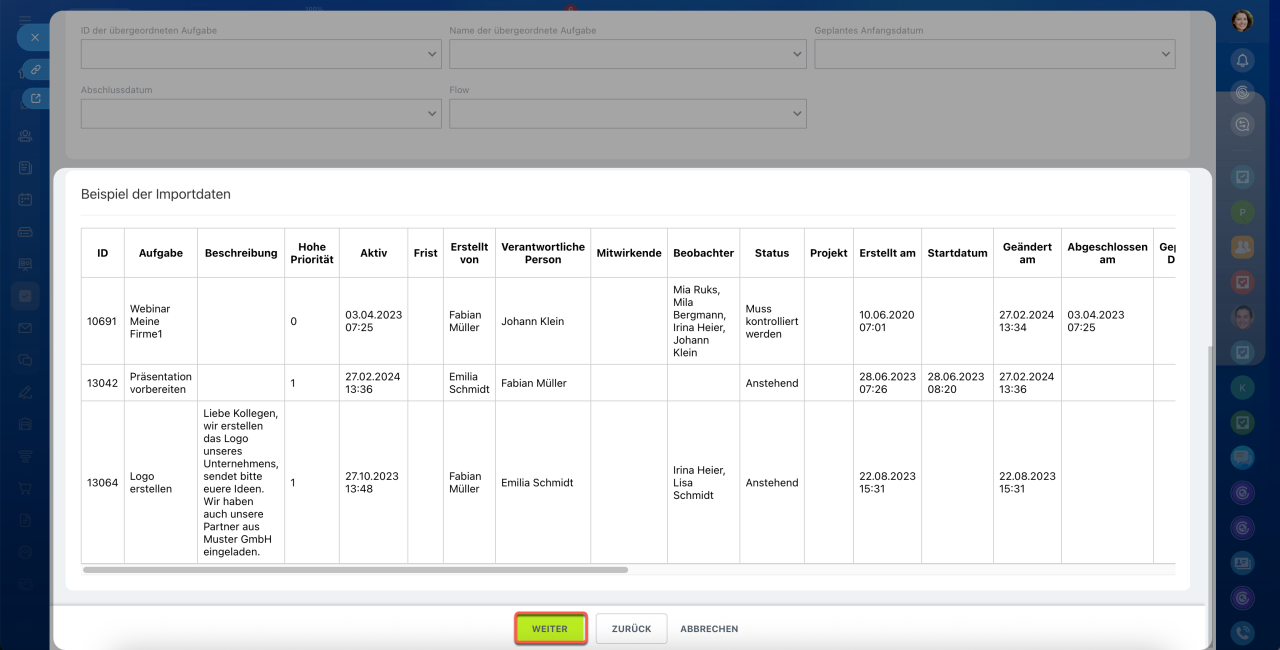The width and height of the screenshot is (1280, 650).
Task: Click the notifications bell icon
Action: point(1242,60)
